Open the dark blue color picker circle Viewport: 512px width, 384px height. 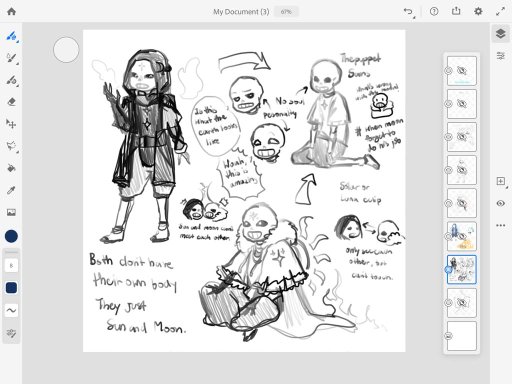[x=11, y=236]
